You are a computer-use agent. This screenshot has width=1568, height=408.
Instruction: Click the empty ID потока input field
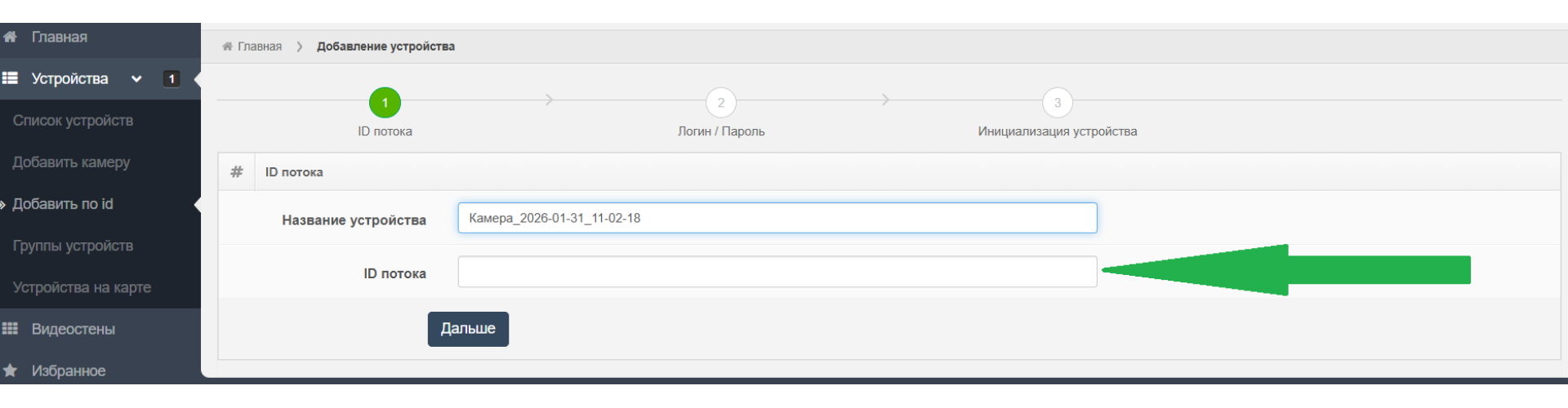coord(777,272)
